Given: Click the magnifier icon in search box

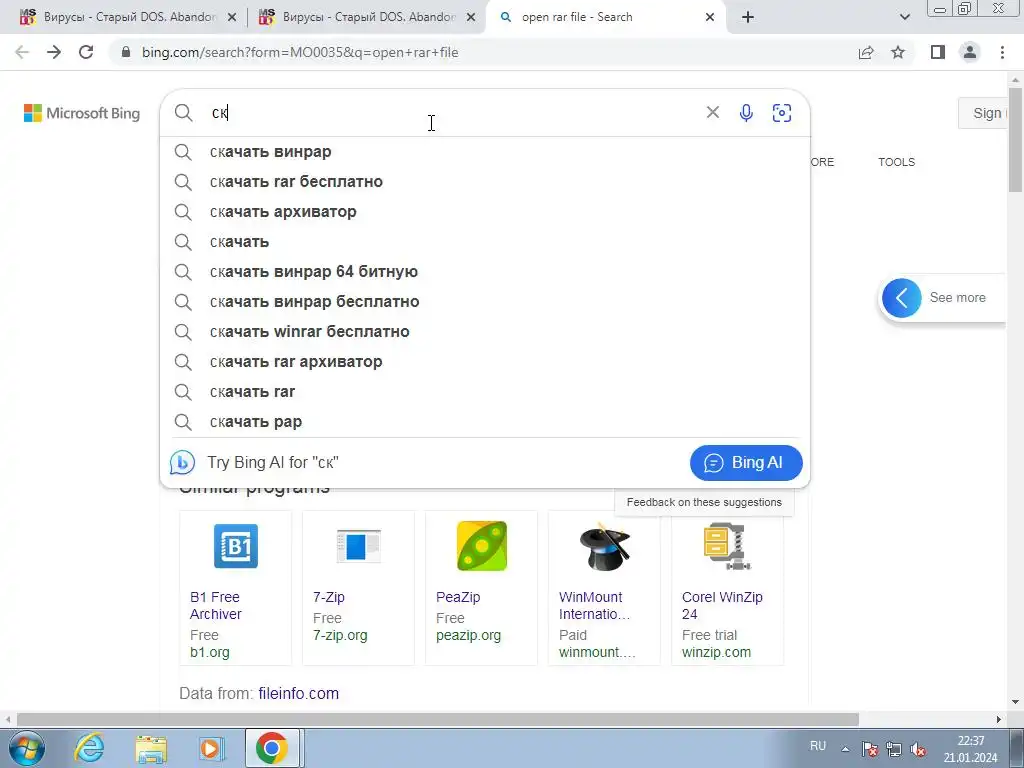Looking at the screenshot, I should [x=184, y=112].
